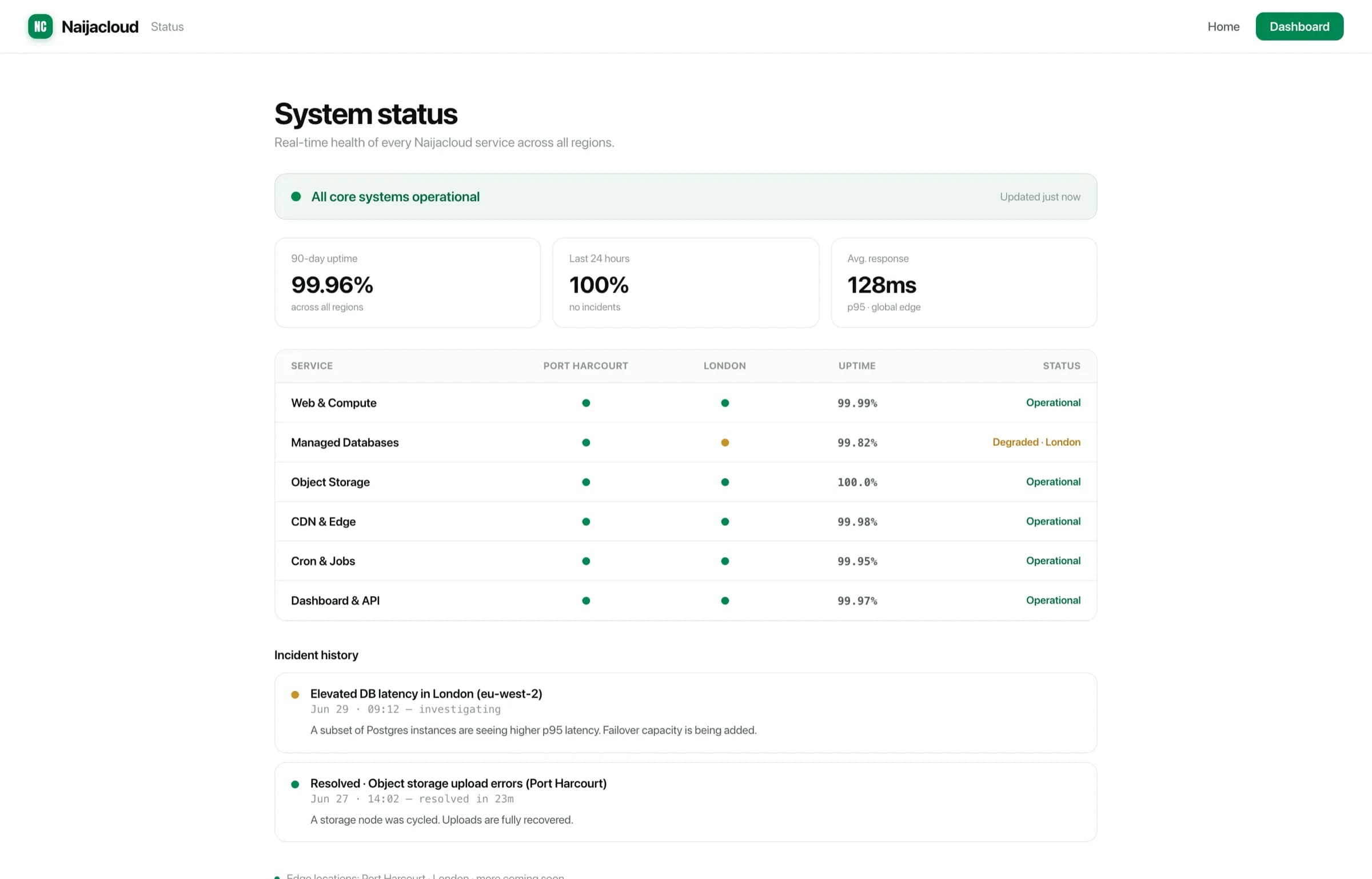1372x879 pixels.
Task: Click the PORT HARCOURT column header
Action: (585, 366)
